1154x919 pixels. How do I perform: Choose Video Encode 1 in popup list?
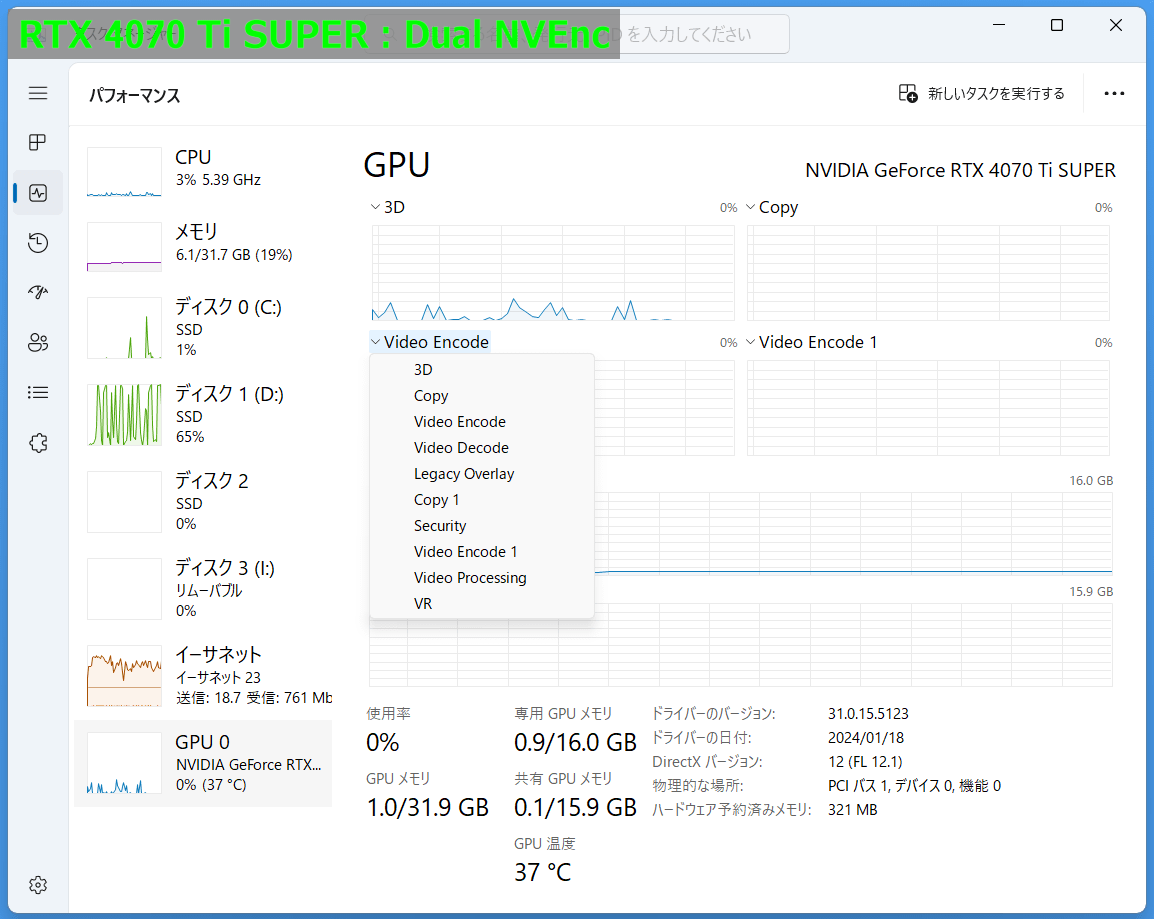coord(481,552)
